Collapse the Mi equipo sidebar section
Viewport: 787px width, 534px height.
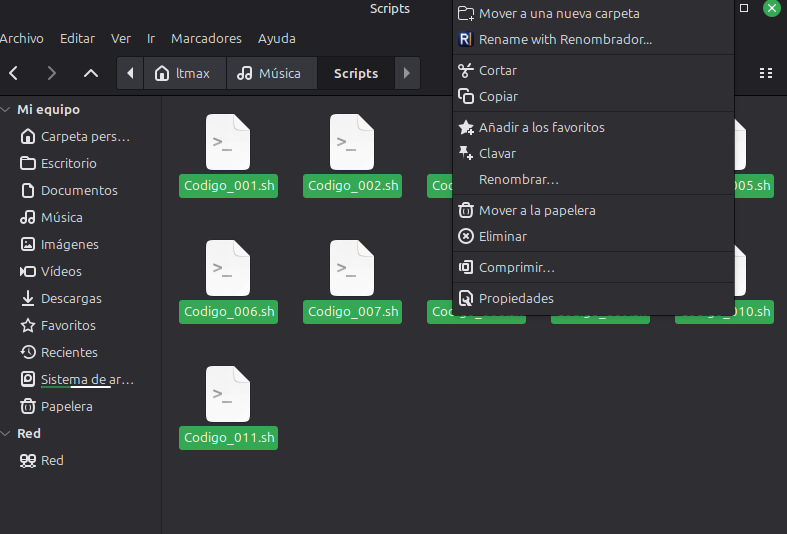point(6,109)
